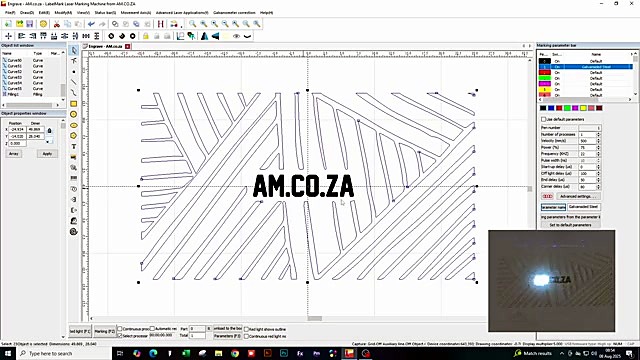Screen dimensions: 640x360
Task: Click the align left icon
Action: point(22,36)
